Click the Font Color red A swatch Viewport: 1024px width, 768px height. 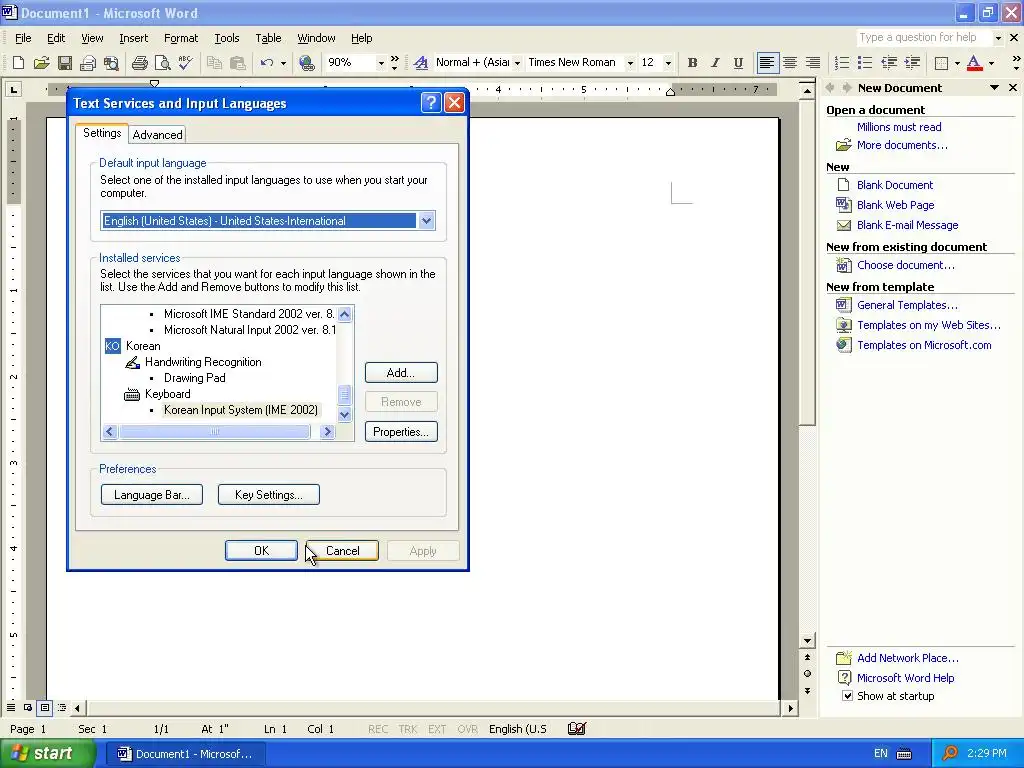point(974,63)
